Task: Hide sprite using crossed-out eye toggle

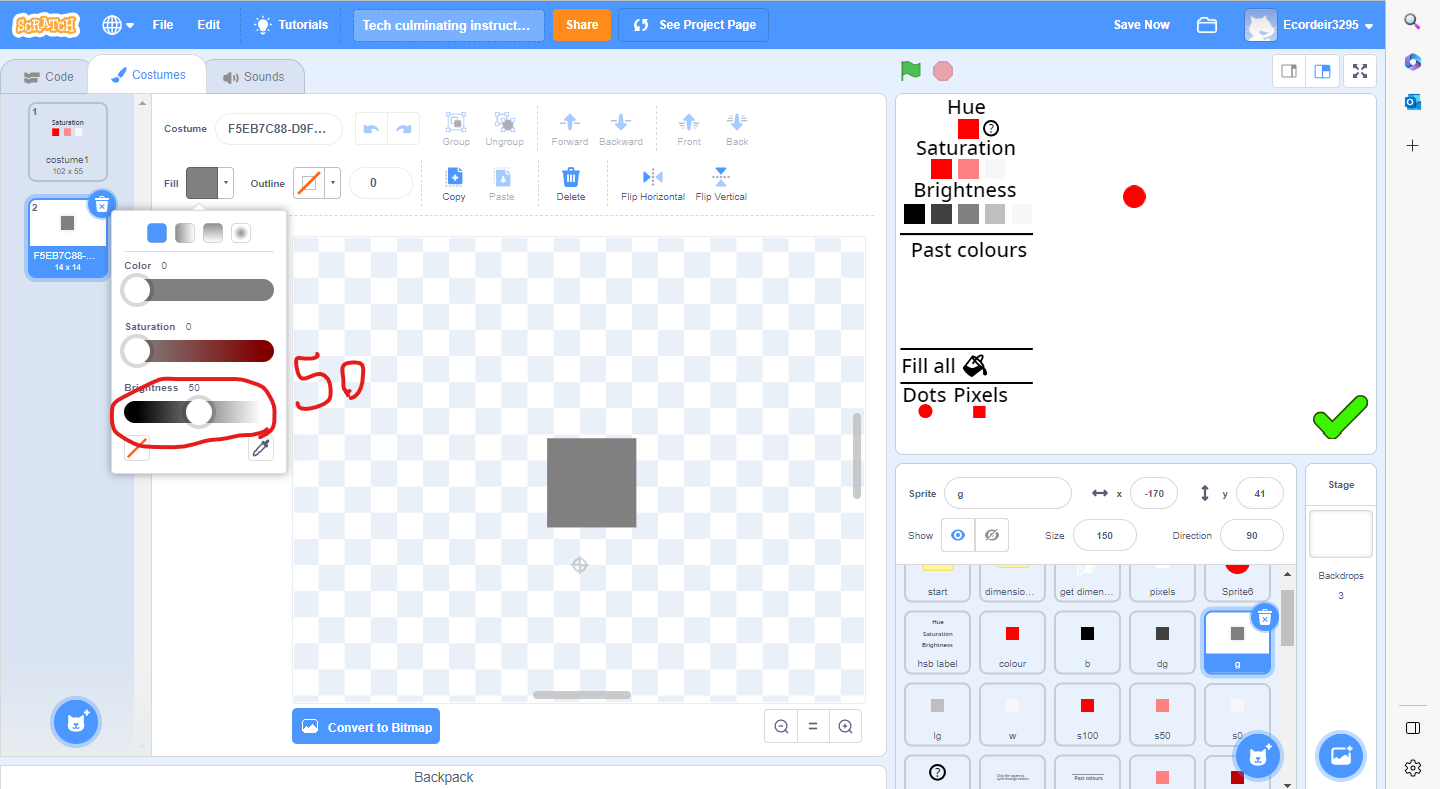Action: [991, 535]
